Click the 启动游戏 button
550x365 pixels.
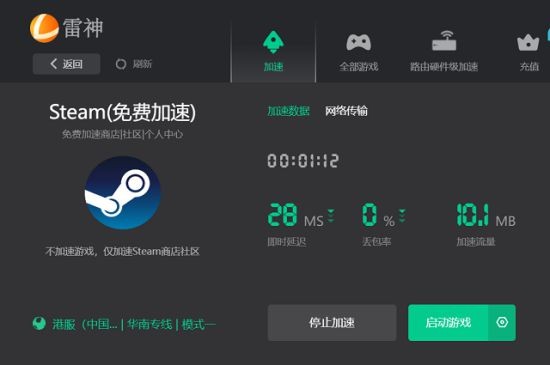448,323
